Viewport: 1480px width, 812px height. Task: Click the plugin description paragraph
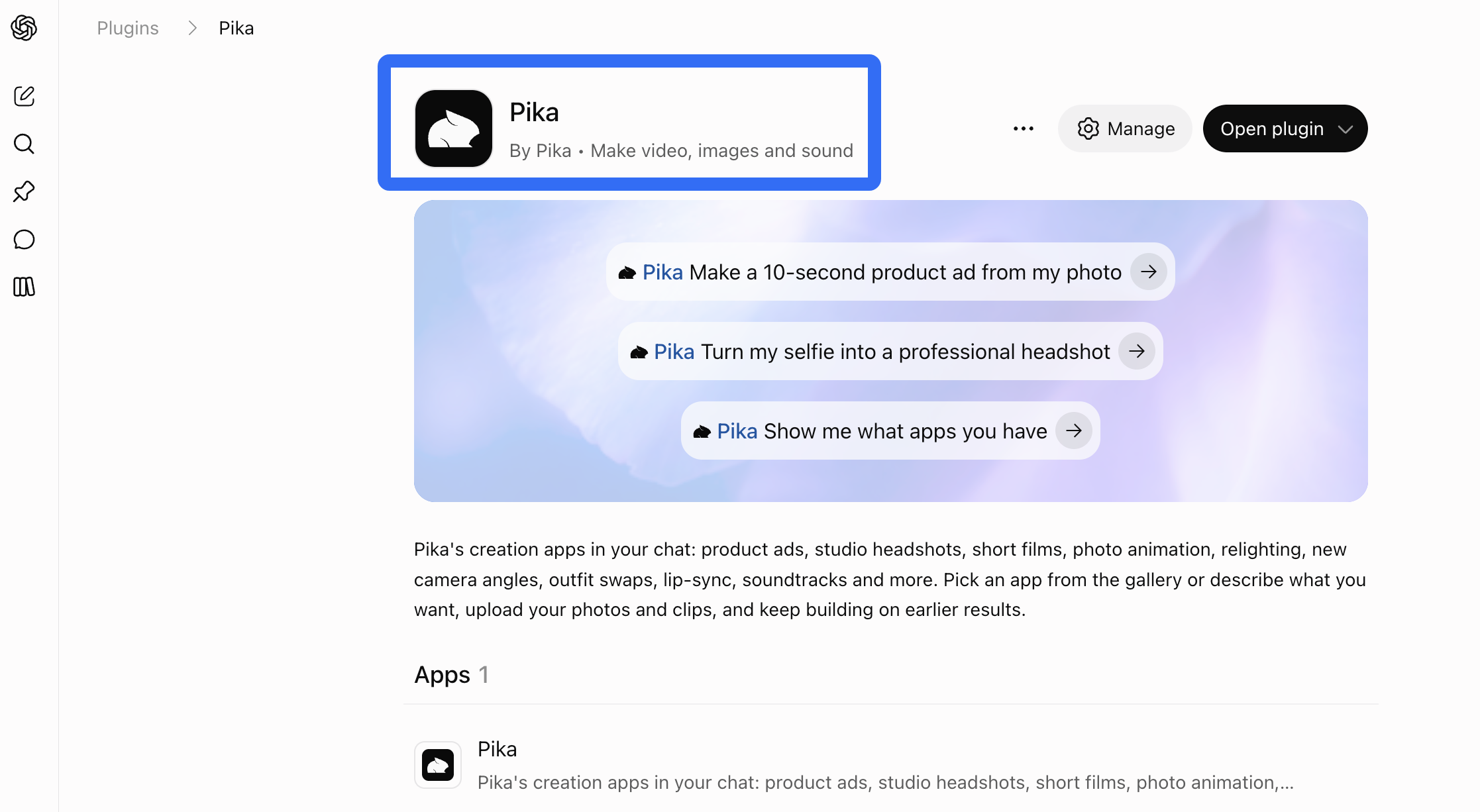[x=890, y=580]
